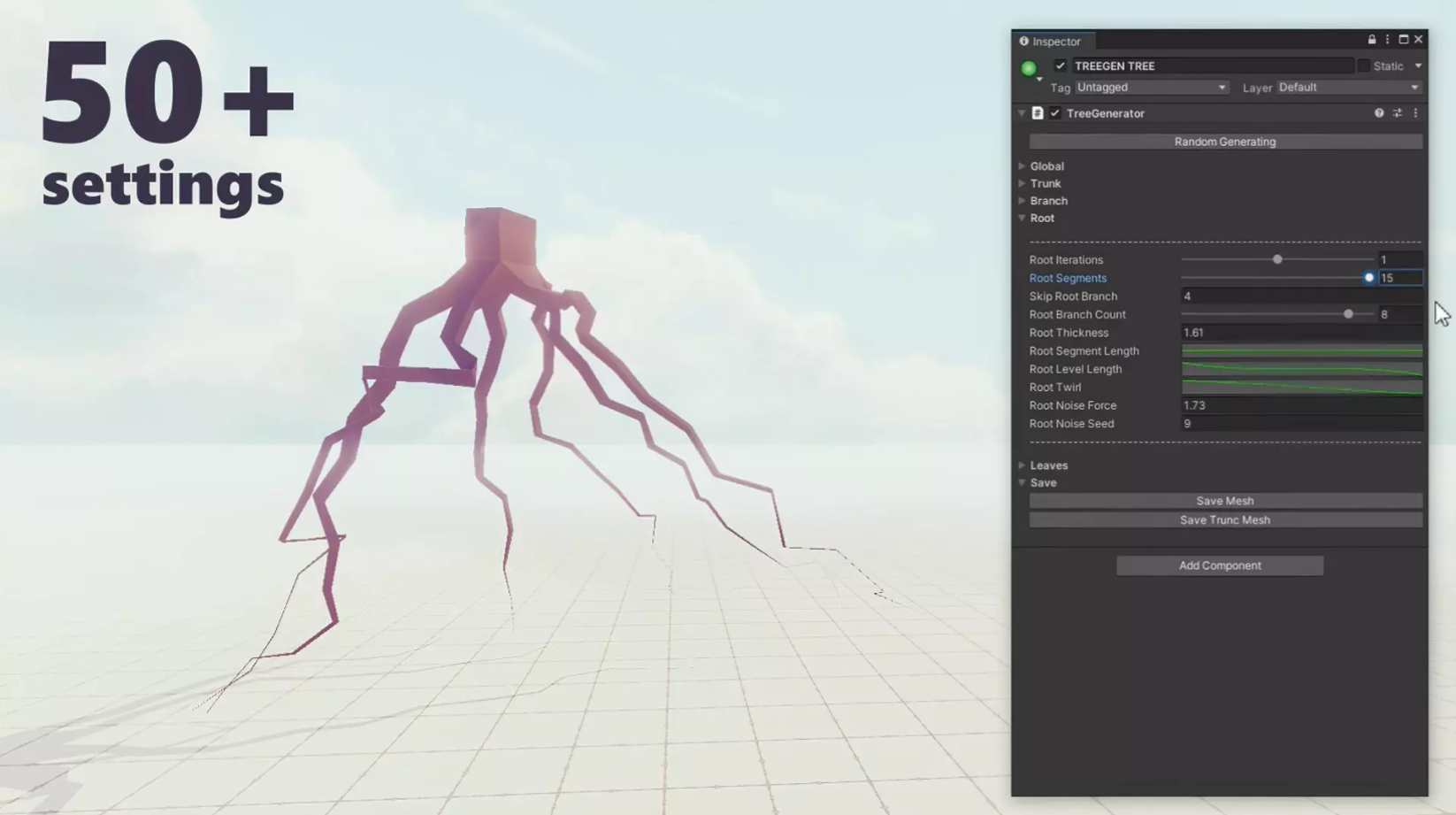Maximize the Inspector panel window
This screenshot has height=815, width=1456.
pyautogui.click(x=1403, y=40)
